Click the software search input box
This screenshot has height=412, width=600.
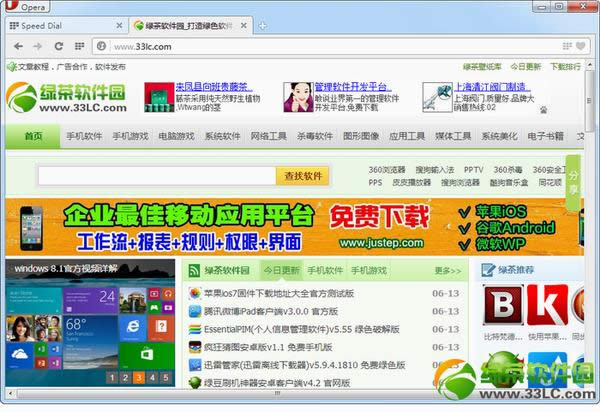pos(157,176)
